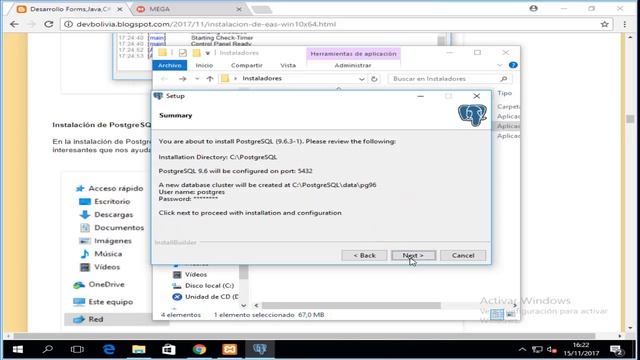The height and width of the screenshot is (360, 640).
Task: Select the Herramientas de aplicación contextual tab
Action: (x=353, y=53)
